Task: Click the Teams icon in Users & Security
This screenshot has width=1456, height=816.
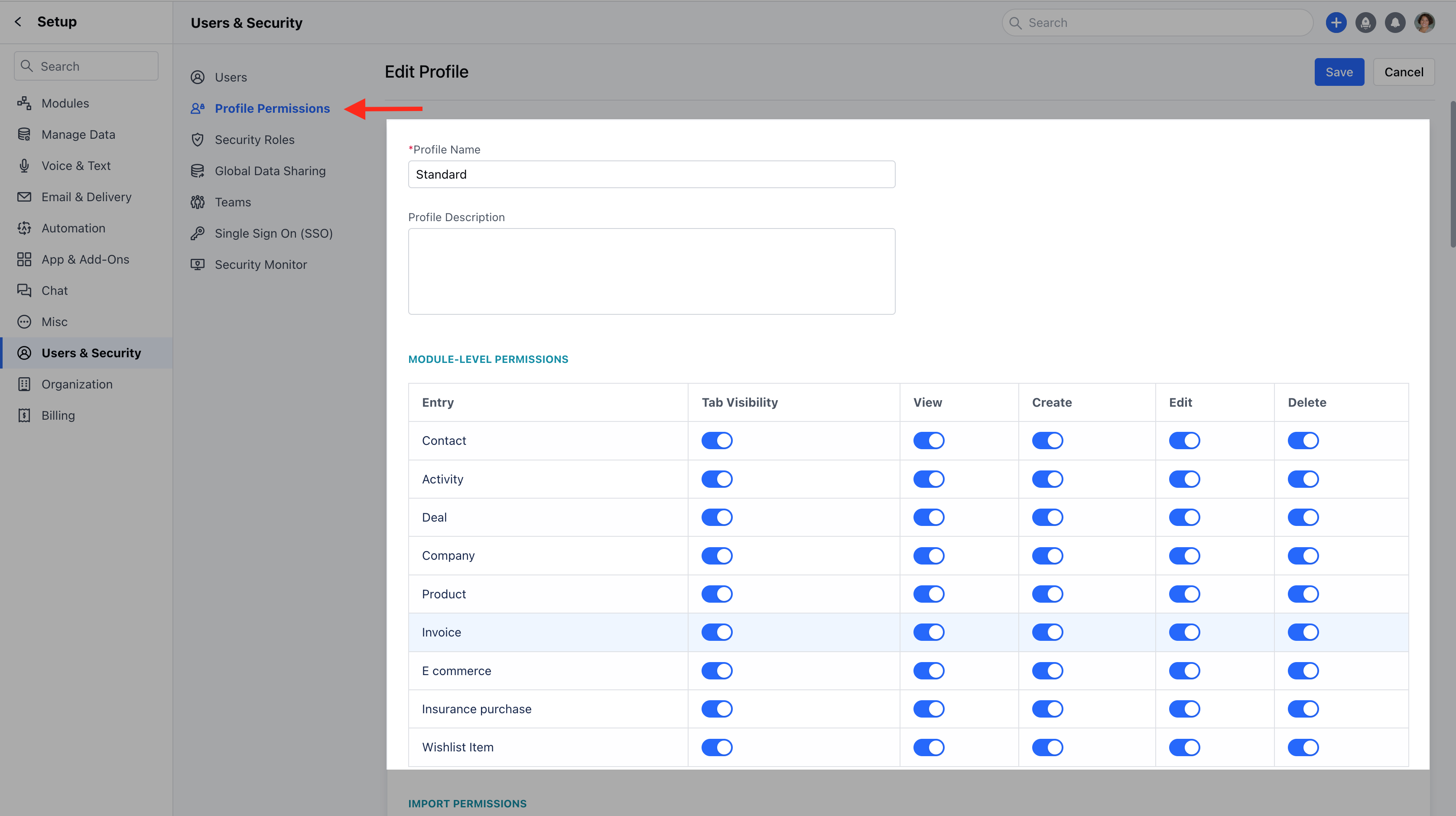Action: click(x=197, y=202)
